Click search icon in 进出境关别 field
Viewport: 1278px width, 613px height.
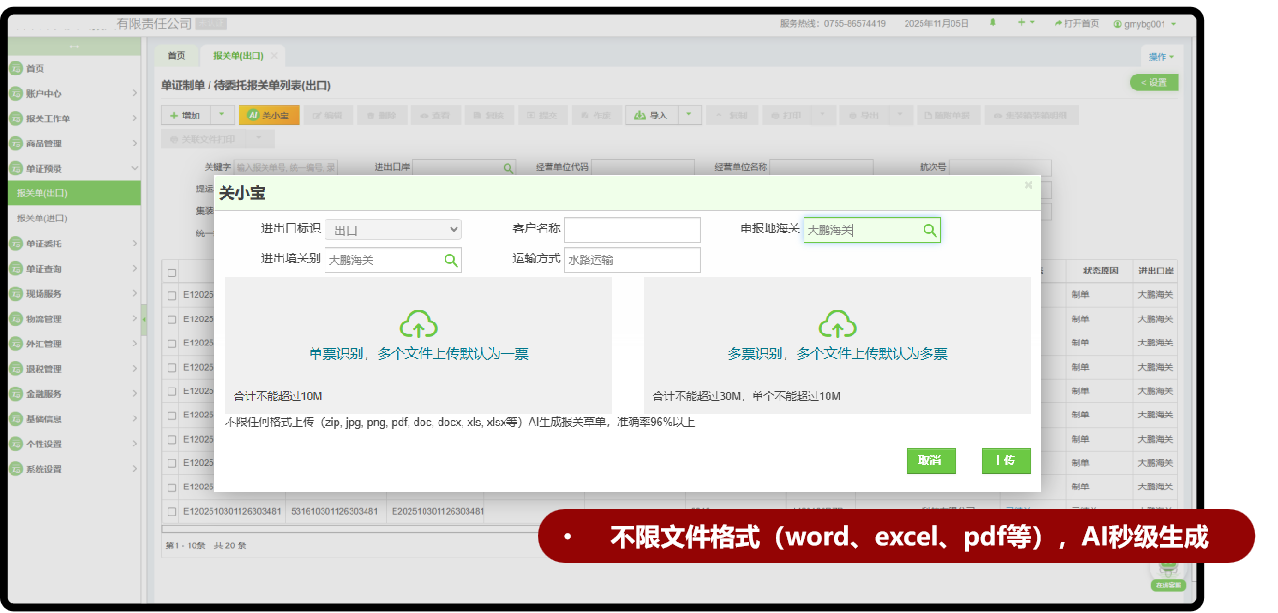(451, 260)
